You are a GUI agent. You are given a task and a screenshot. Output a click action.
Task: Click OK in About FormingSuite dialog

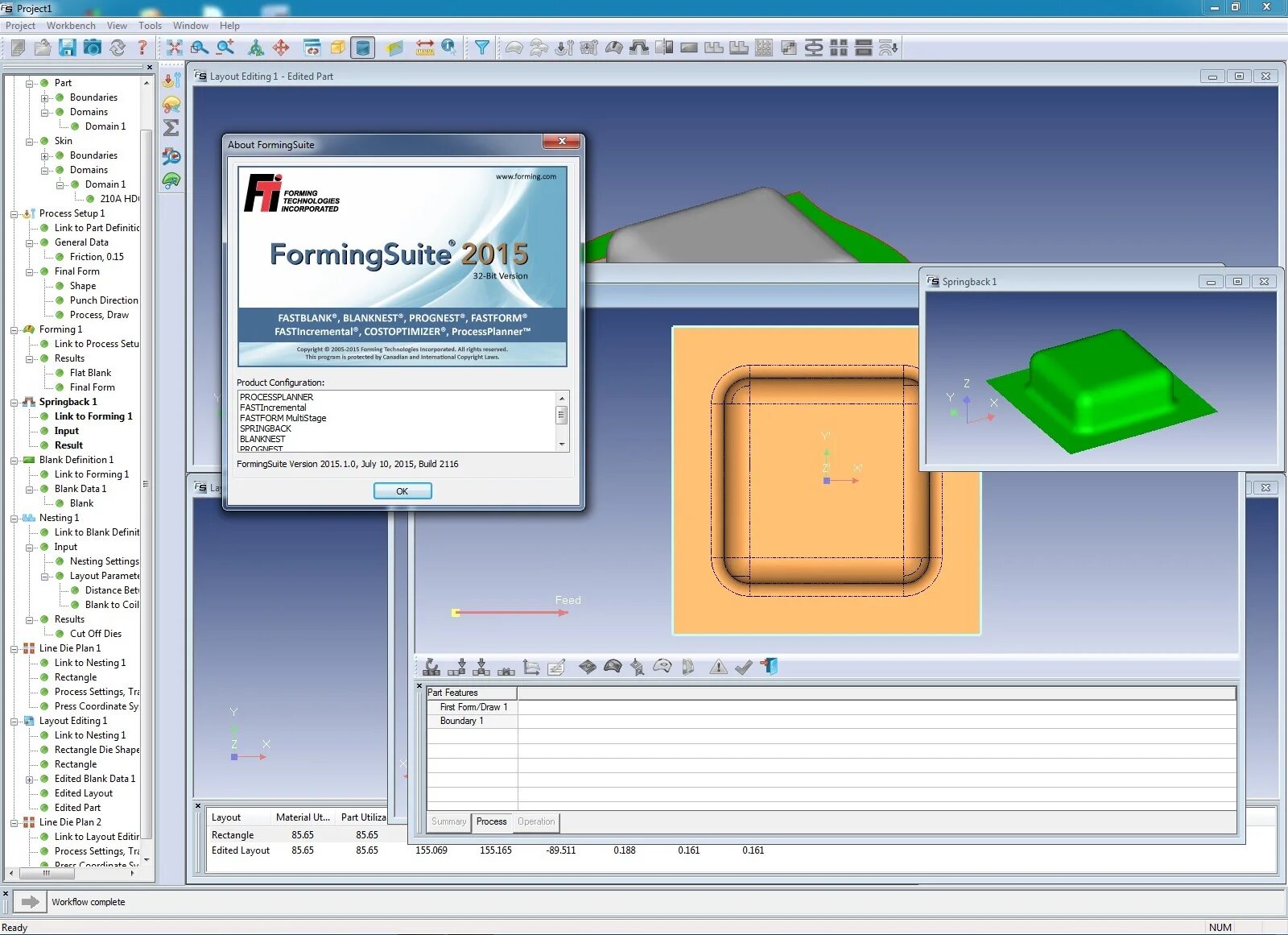point(402,490)
